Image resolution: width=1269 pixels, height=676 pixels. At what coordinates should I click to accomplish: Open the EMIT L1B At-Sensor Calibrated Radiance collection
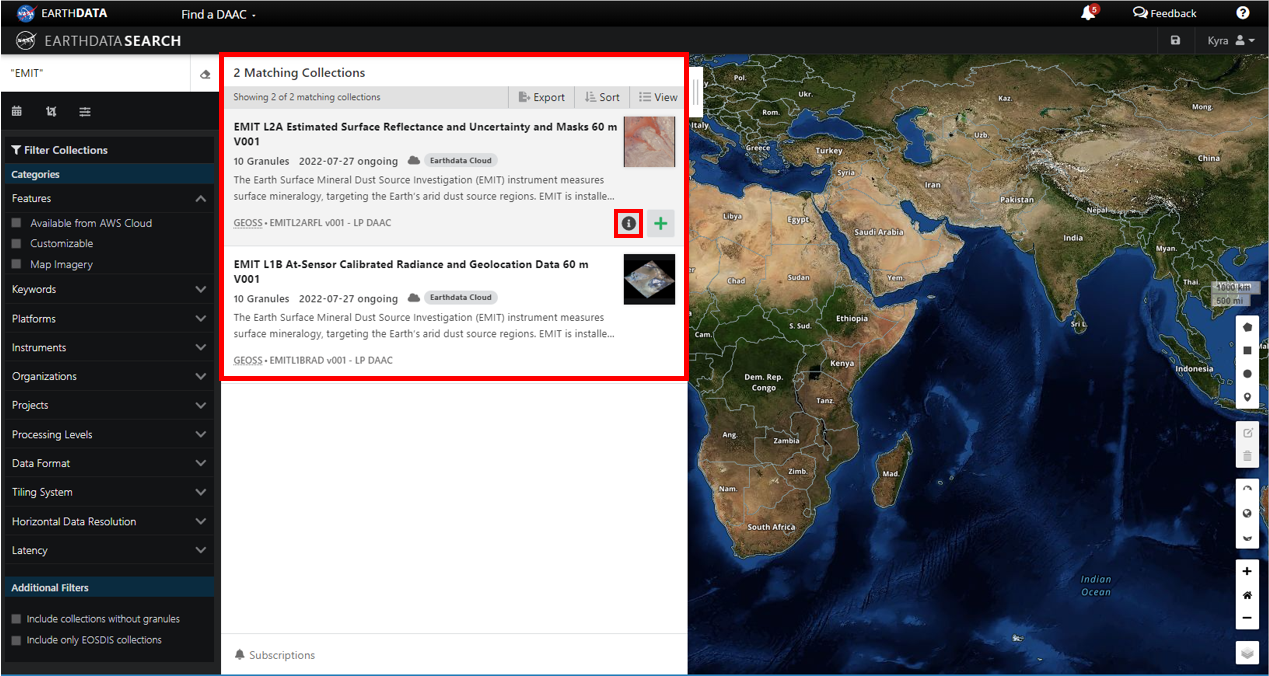pyautogui.click(x=411, y=271)
